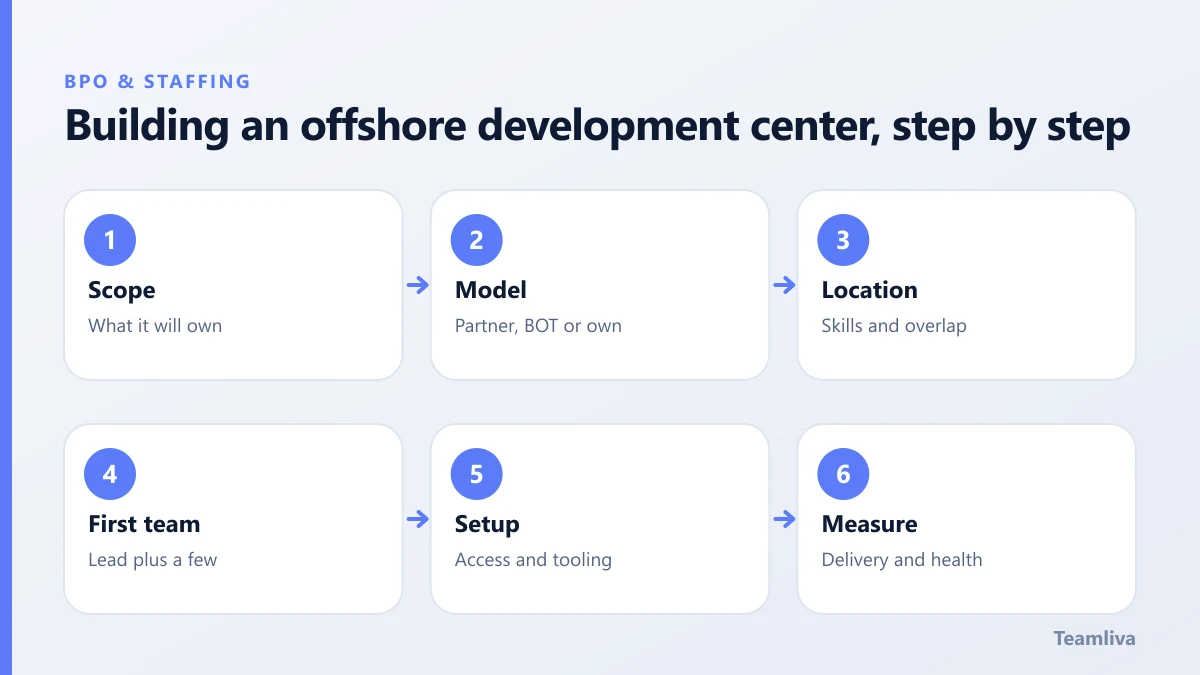The width and height of the screenshot is (1200, 675).
Task: Click the number 5 badge on Setup card
Action: click(477, 474)
